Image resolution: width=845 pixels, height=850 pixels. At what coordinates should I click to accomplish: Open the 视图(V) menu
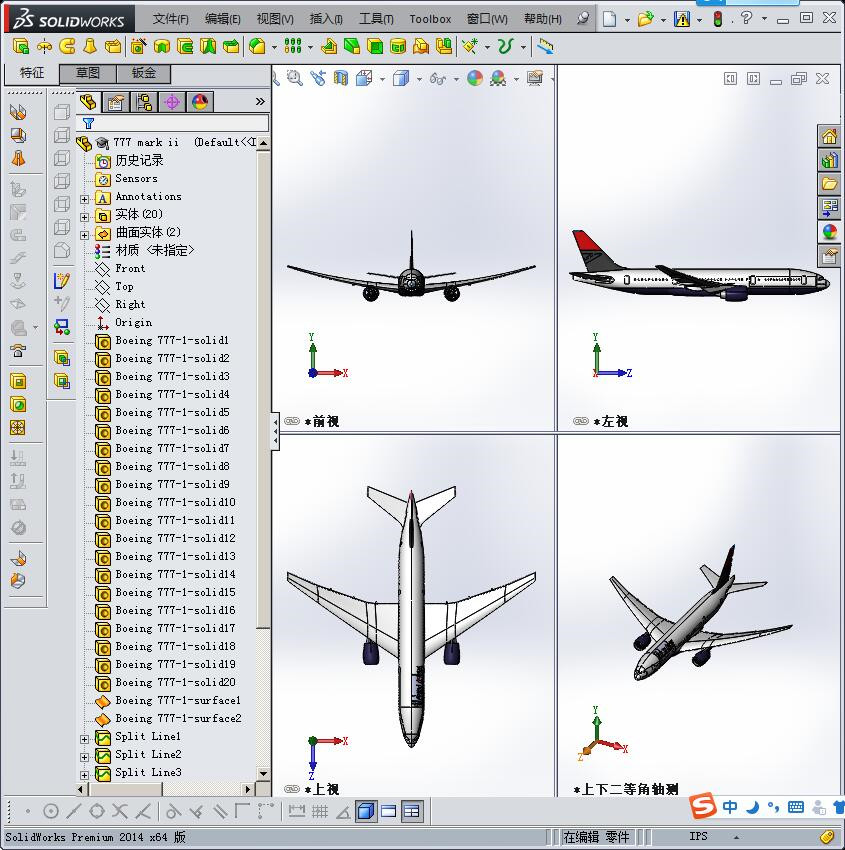pyautogui.click(x=275, y=19)
